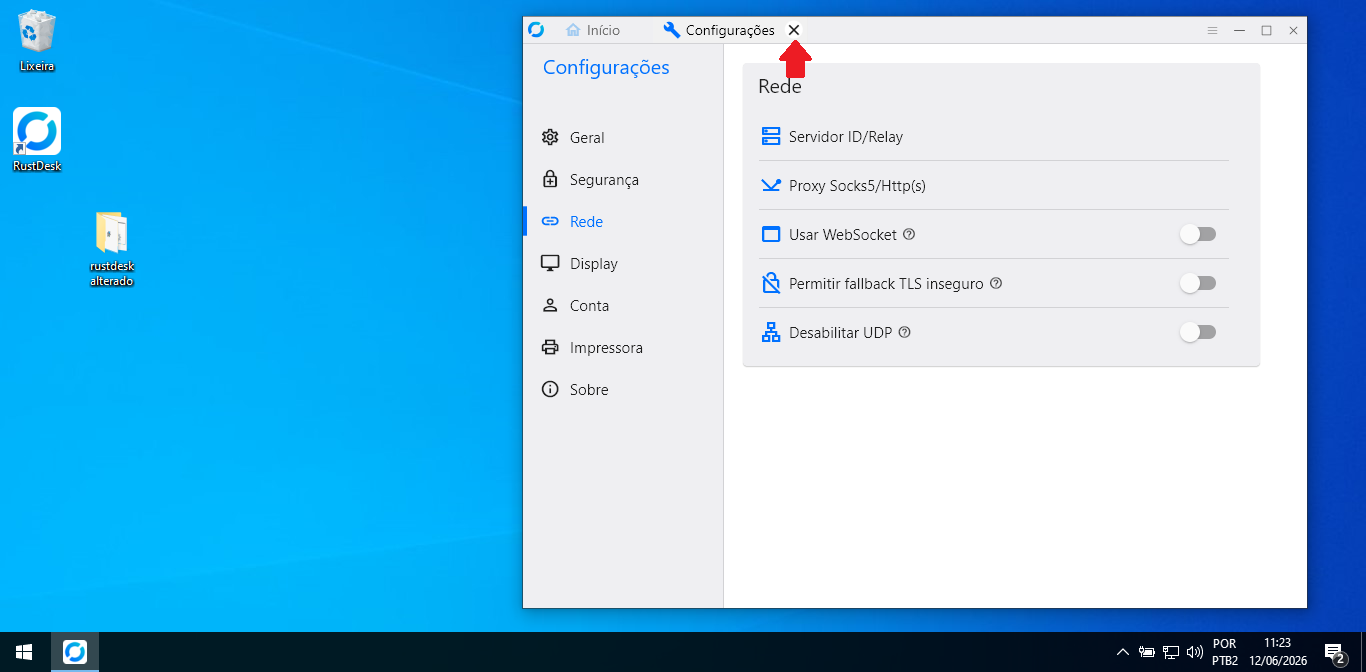Close the Configurações tab
Screen dimensions: 1366x672
(x=794, y=30)
